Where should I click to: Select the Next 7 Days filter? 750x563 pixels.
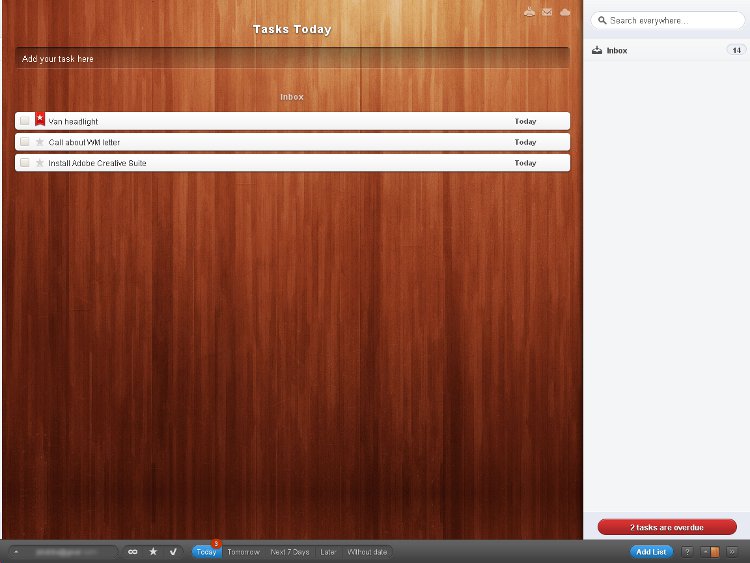point(290,552)
